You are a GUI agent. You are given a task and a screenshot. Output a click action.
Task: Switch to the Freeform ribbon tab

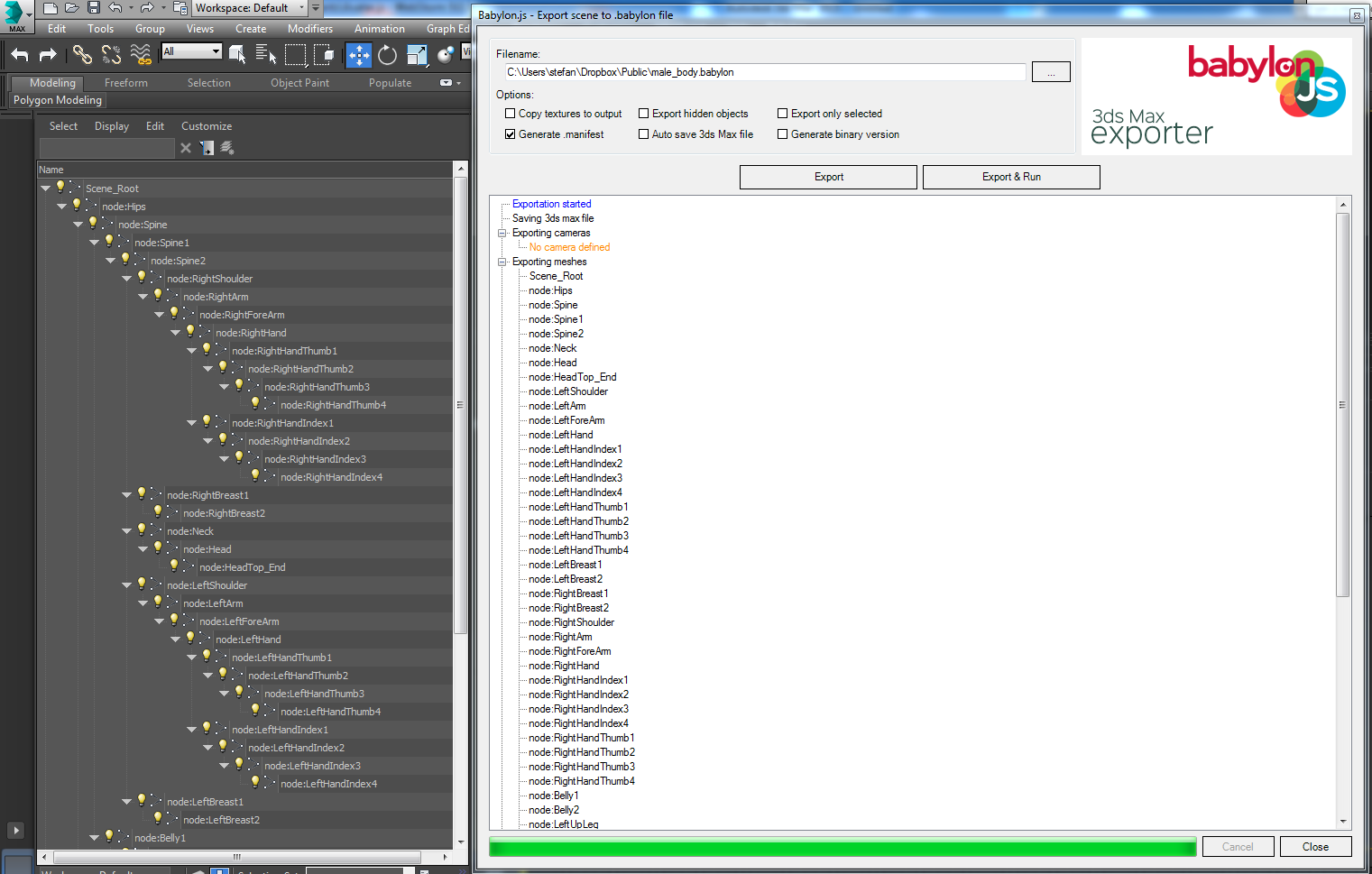tap(125, 83)
